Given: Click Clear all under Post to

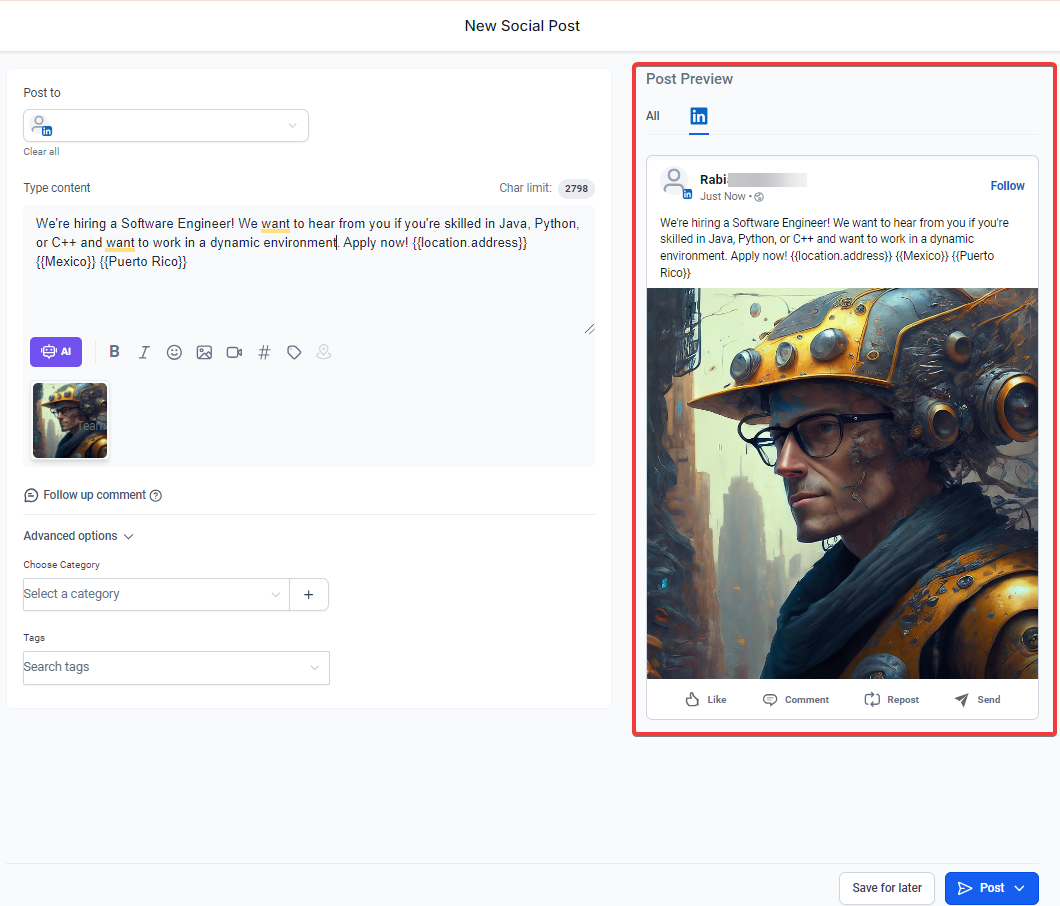Looking at the screenshot, I should [41, 151].
